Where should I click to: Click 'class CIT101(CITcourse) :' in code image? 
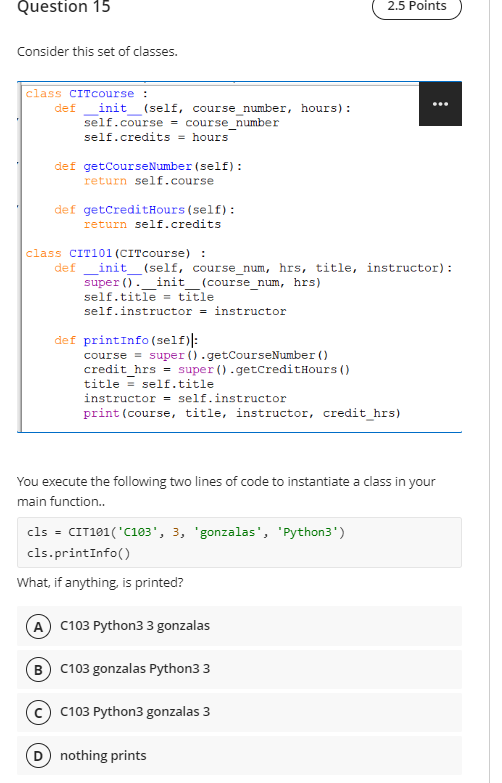[116, 253]
